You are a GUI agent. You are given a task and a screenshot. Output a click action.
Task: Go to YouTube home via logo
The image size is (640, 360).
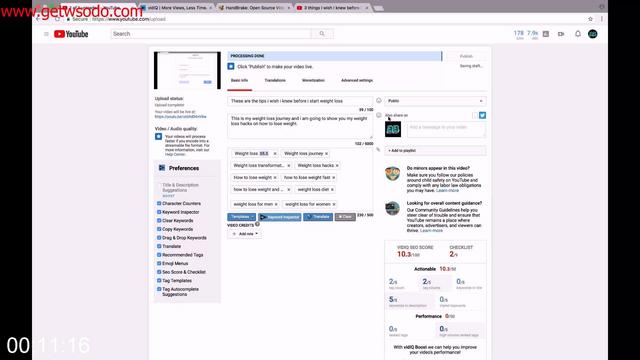tap(71, 34)
